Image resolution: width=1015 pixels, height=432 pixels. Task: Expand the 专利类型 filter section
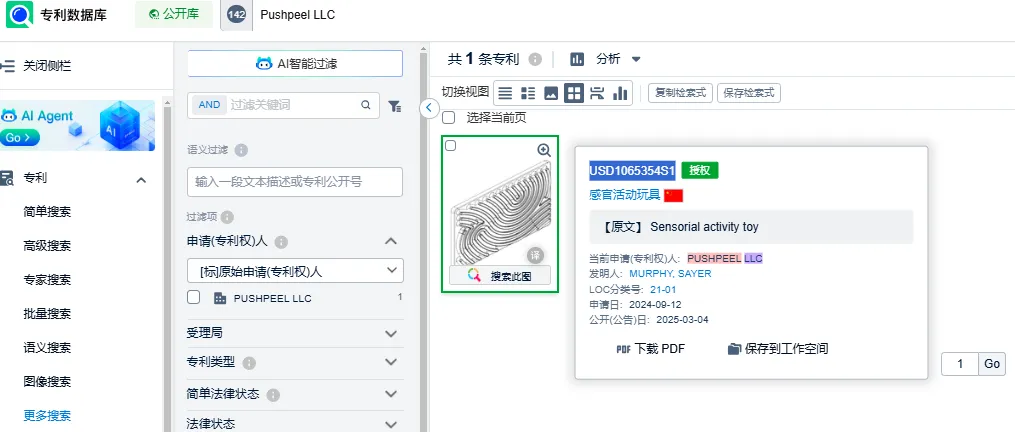pos(390,363)
